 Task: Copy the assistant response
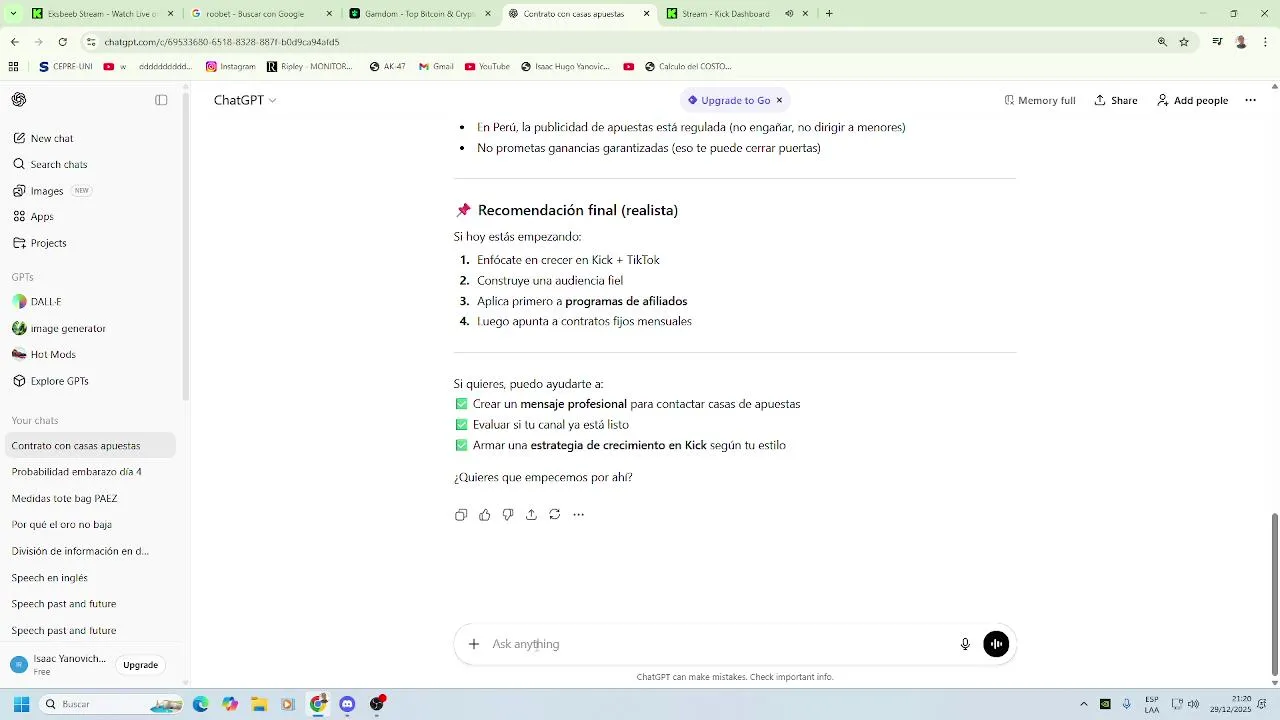461,515
